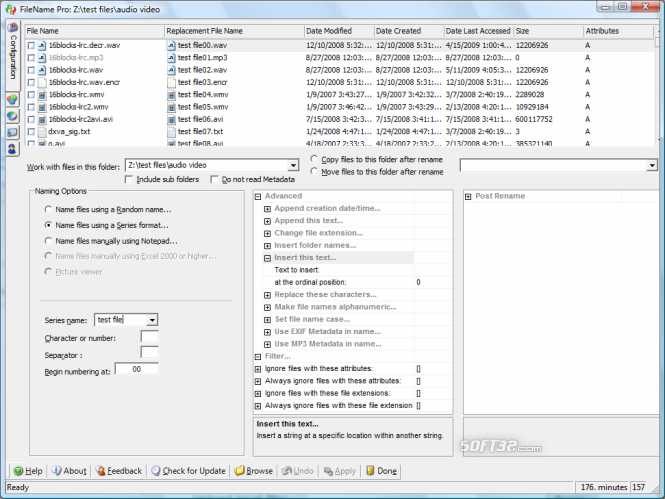Screen dimensions: 665x499
Task: Click the About info icon
Action: point(56,471)
